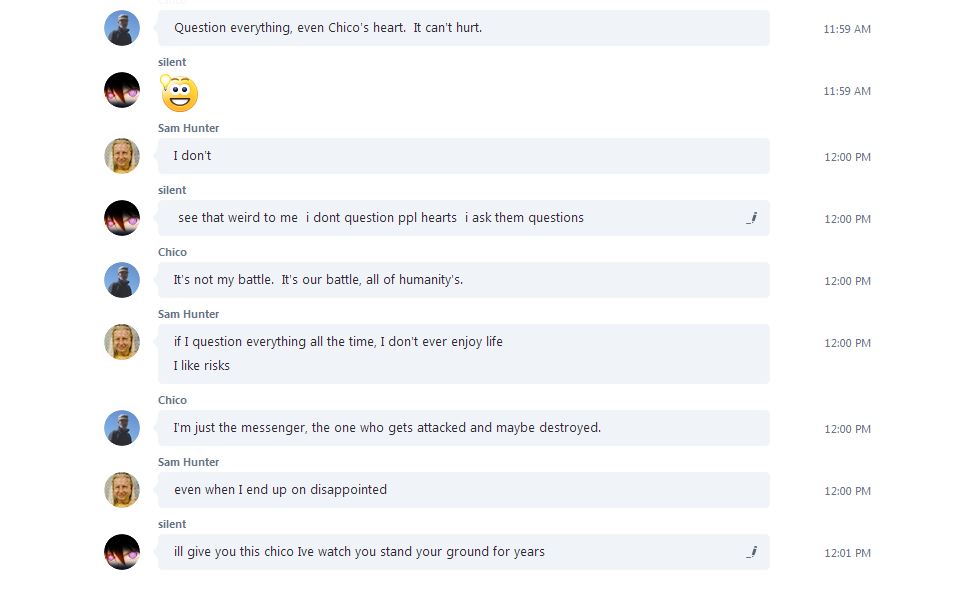The height and width of the screenshot is (601, 980).
Task: Open Sam Hunter's avatar beside 'I don't'
Action: pos(122,156)
